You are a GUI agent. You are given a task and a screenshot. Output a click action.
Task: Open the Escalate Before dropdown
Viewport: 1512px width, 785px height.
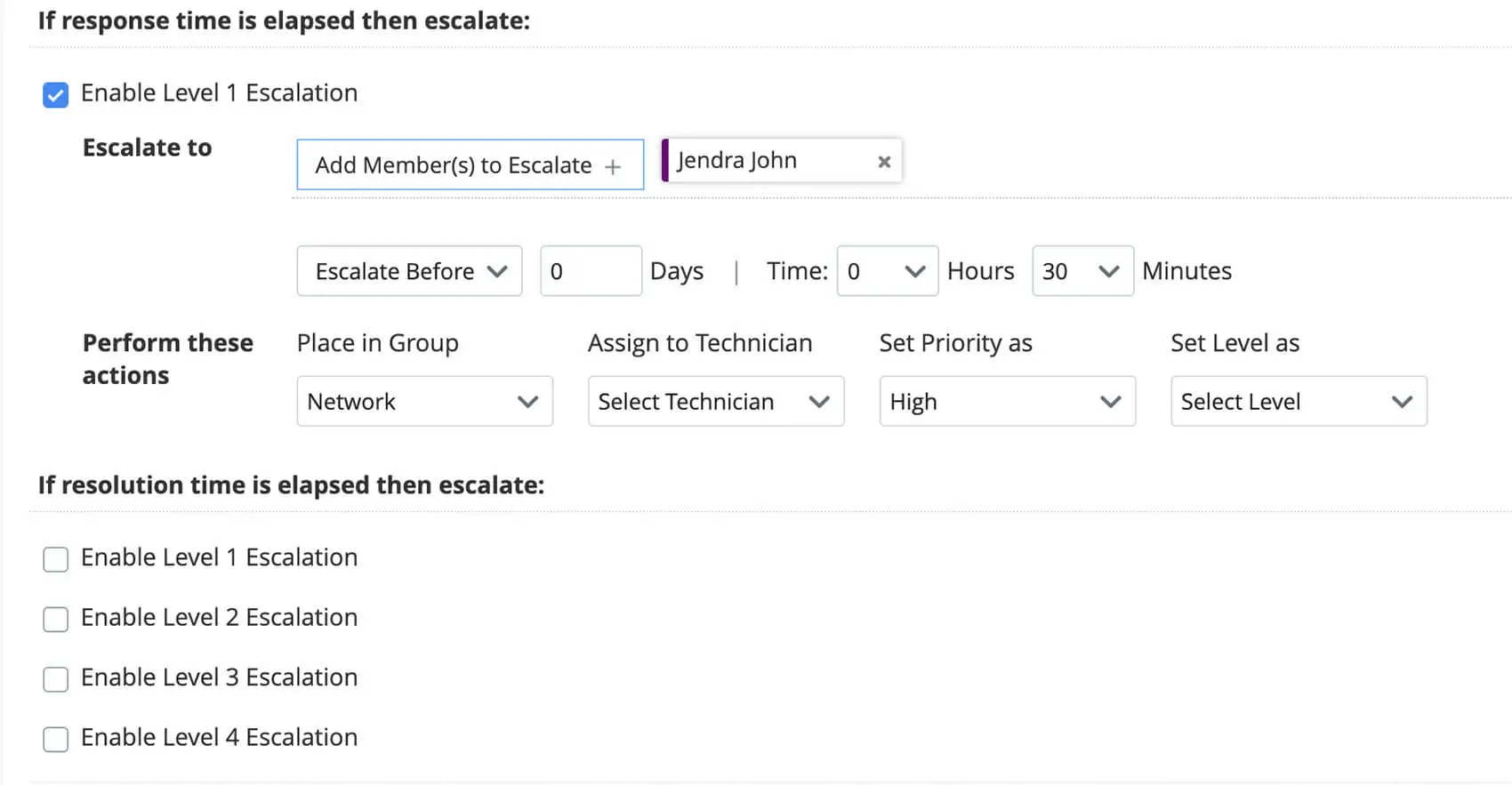(409, 271)
